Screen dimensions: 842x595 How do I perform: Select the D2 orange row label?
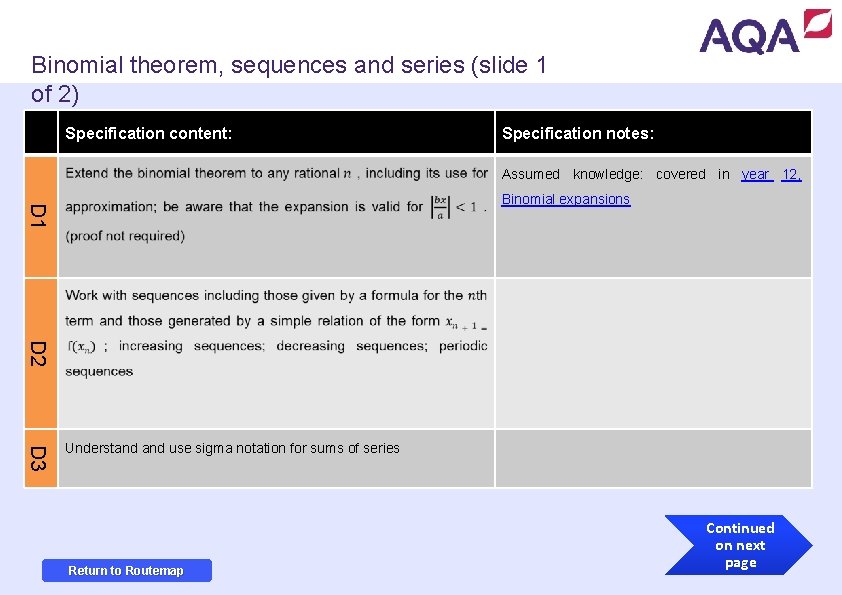[x=40, y=353]
